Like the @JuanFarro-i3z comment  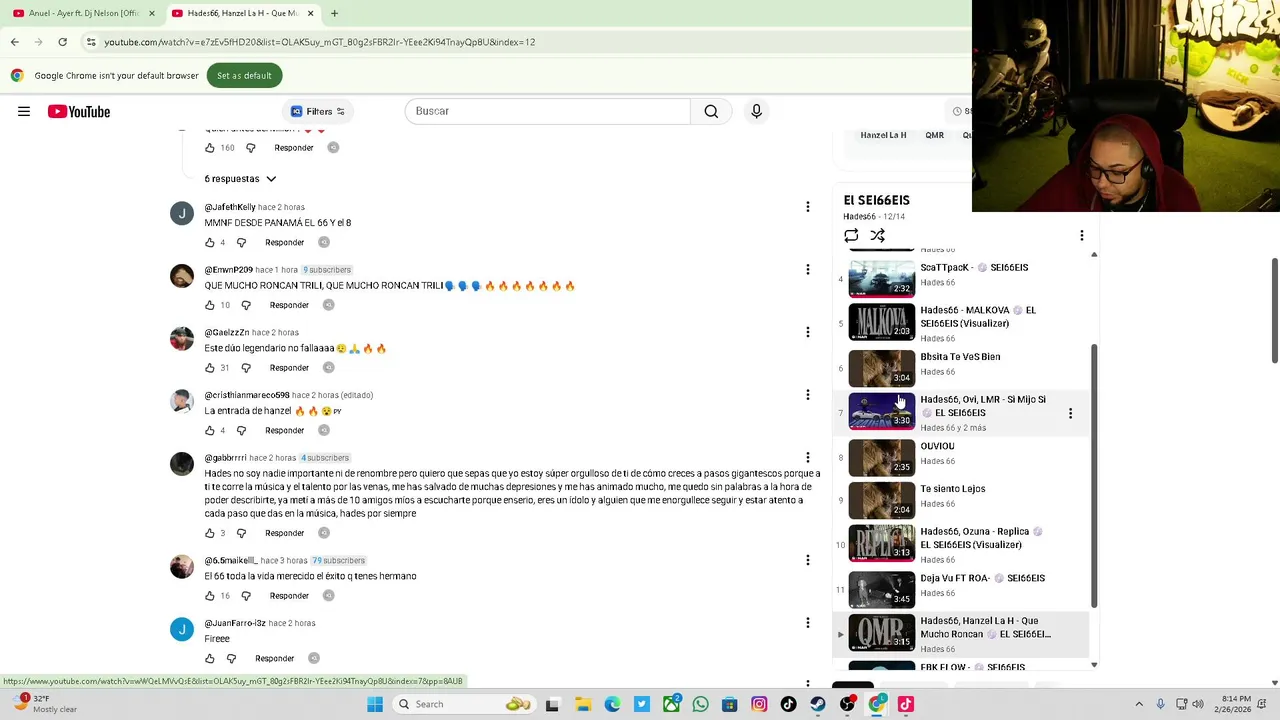click(210, 658)
